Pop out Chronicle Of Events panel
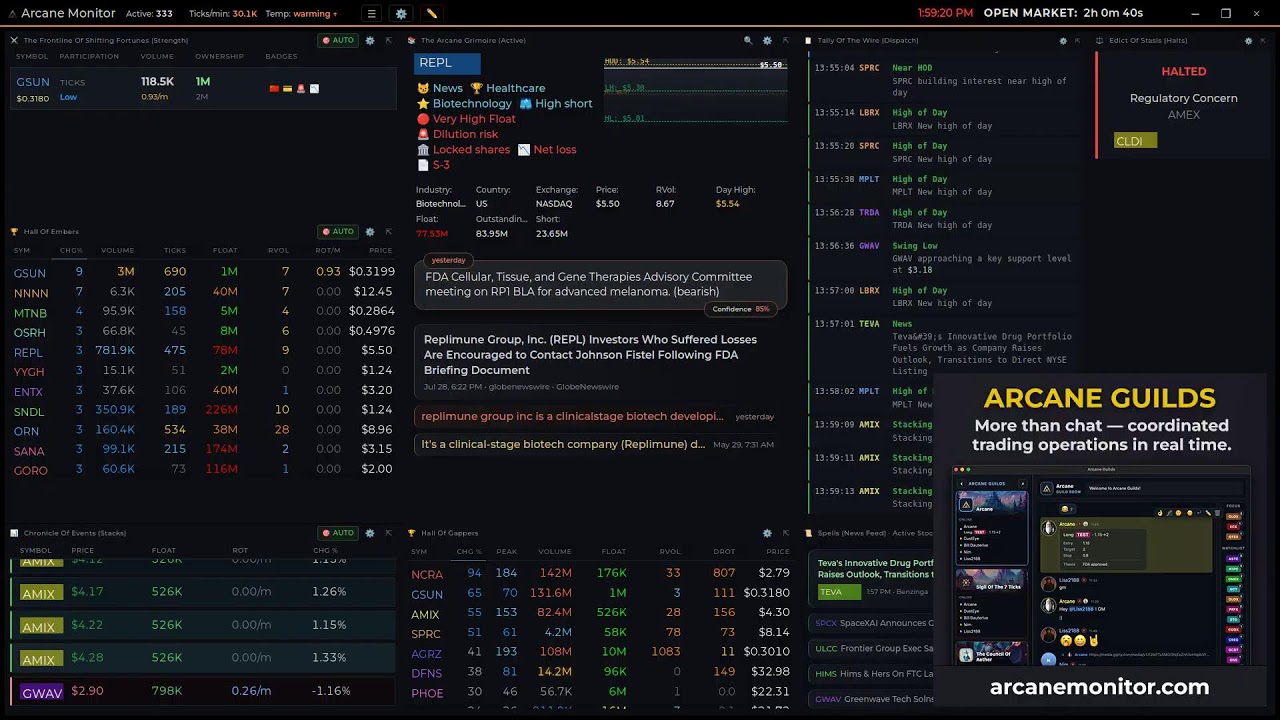This screenshot has height=720, width=1280. pos(388,533)
